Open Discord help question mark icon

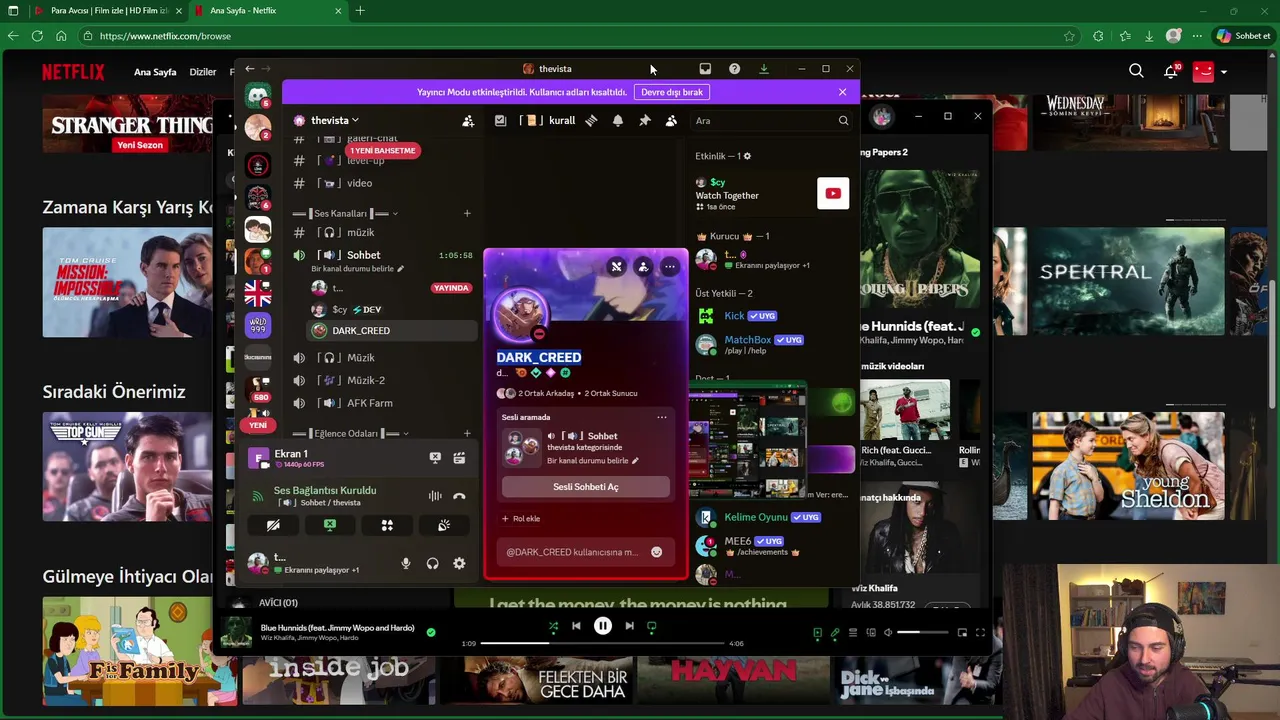coord(734,69)
